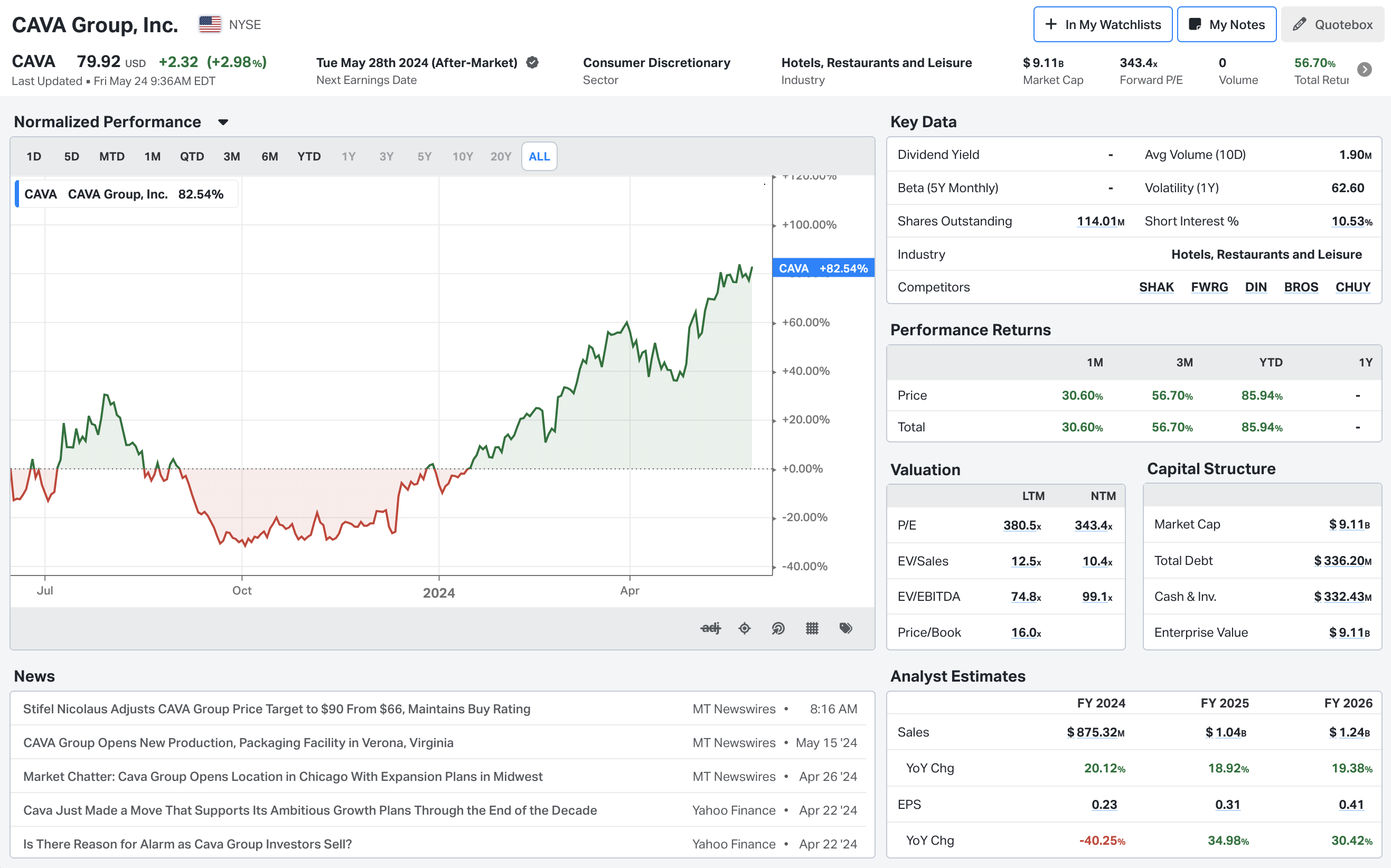
Task: Select the YTD time range tab
Action: [x=309, y=156]
